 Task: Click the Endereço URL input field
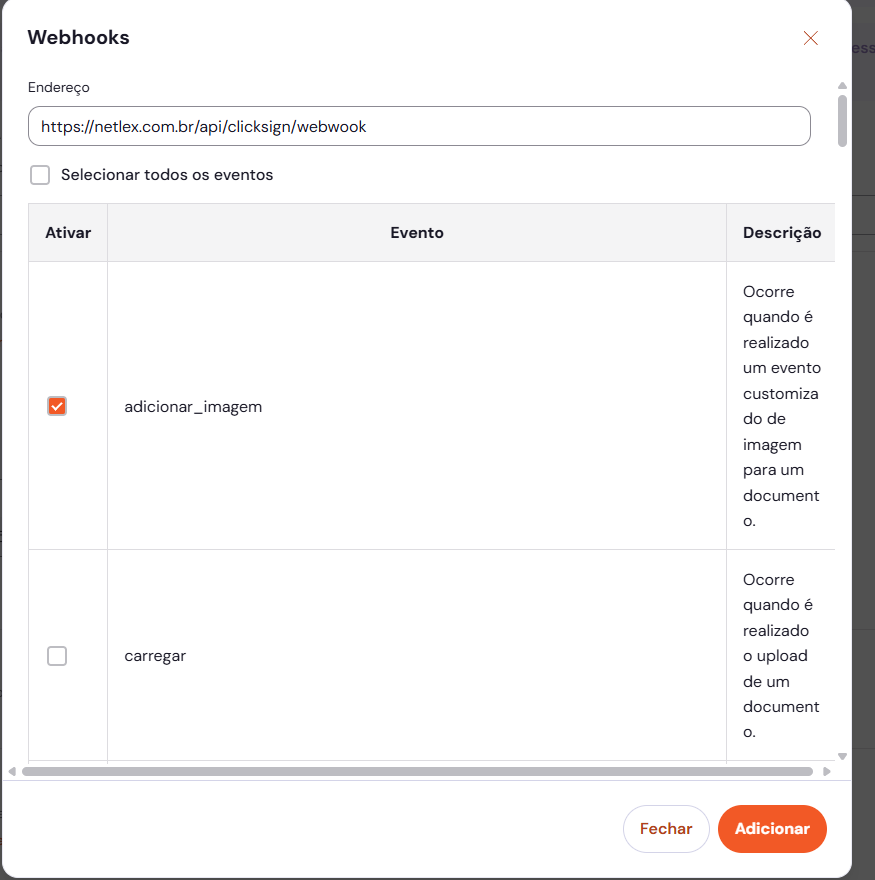(419, 126)
